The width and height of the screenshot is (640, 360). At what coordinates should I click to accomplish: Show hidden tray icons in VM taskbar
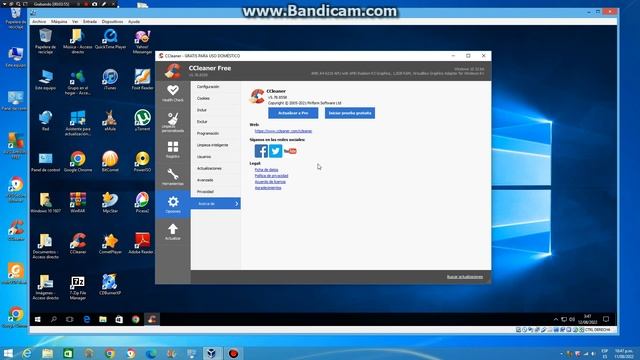coord(556,319)
